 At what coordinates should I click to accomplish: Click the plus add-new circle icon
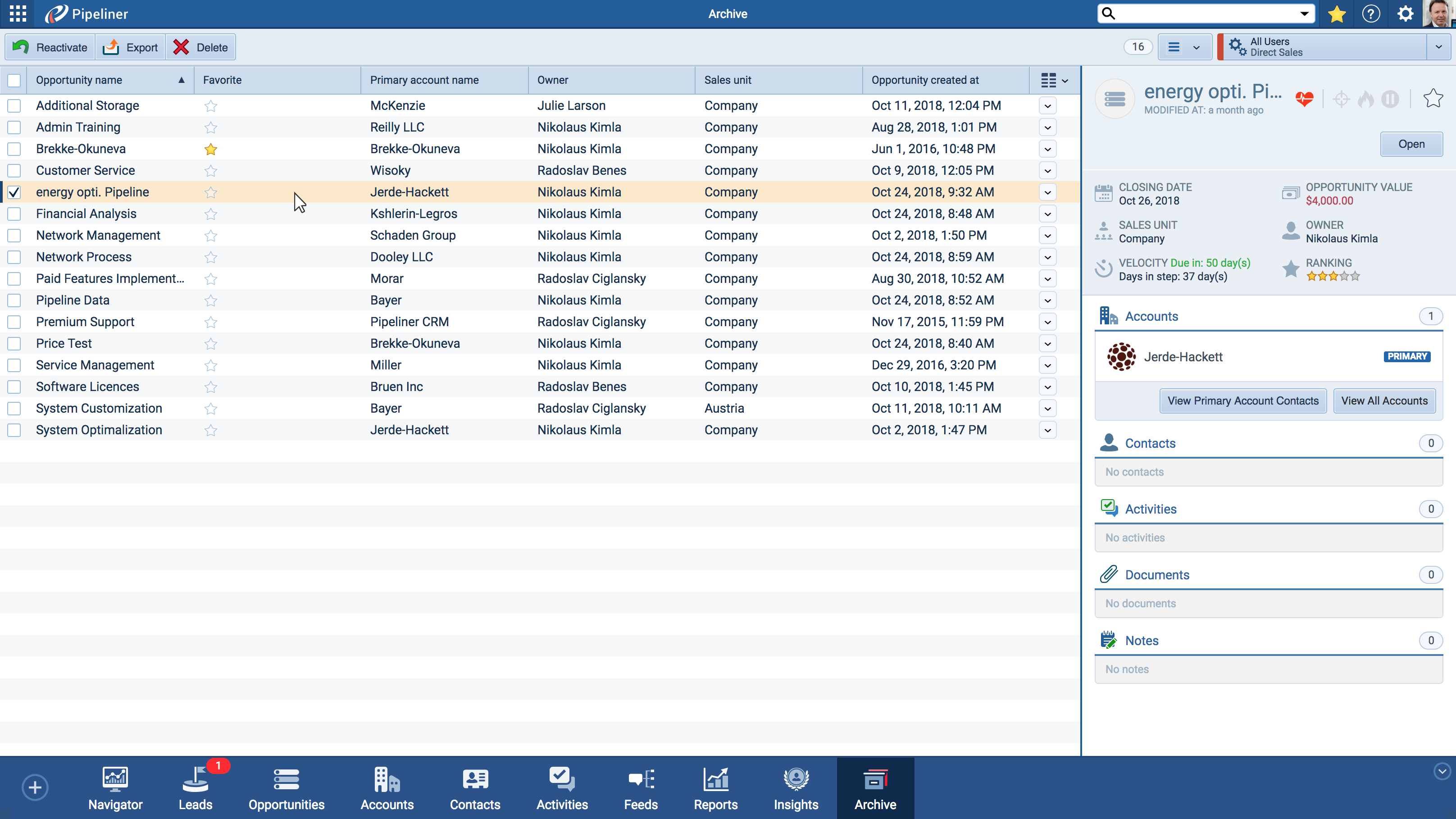pos(35,787)
